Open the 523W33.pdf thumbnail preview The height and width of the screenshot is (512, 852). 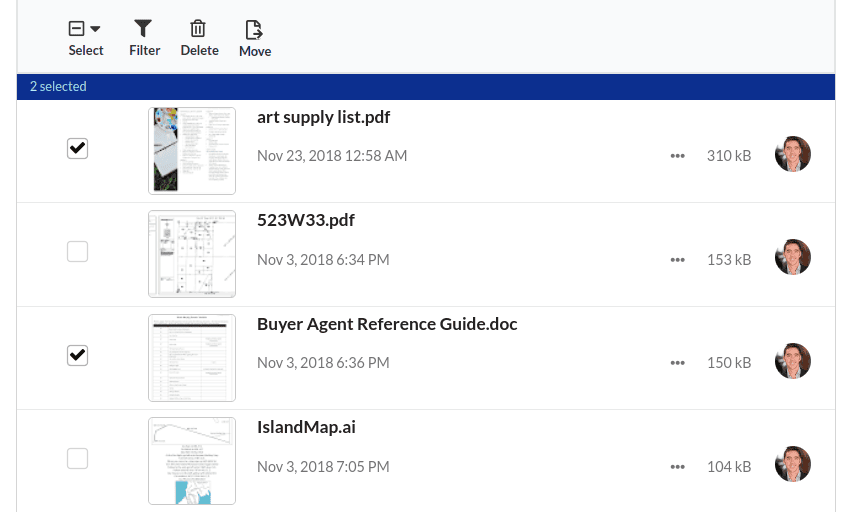192,254
